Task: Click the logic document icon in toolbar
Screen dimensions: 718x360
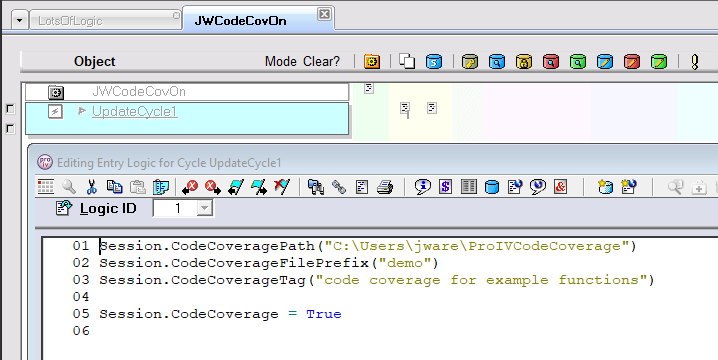Action: [x=362, y=187]
